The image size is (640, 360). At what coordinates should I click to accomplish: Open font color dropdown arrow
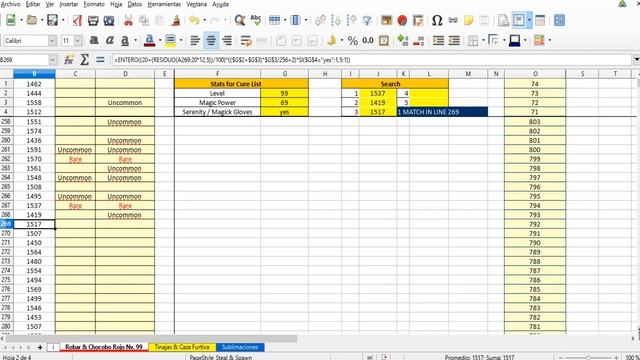pyautogui.click(x=160, y=40)
